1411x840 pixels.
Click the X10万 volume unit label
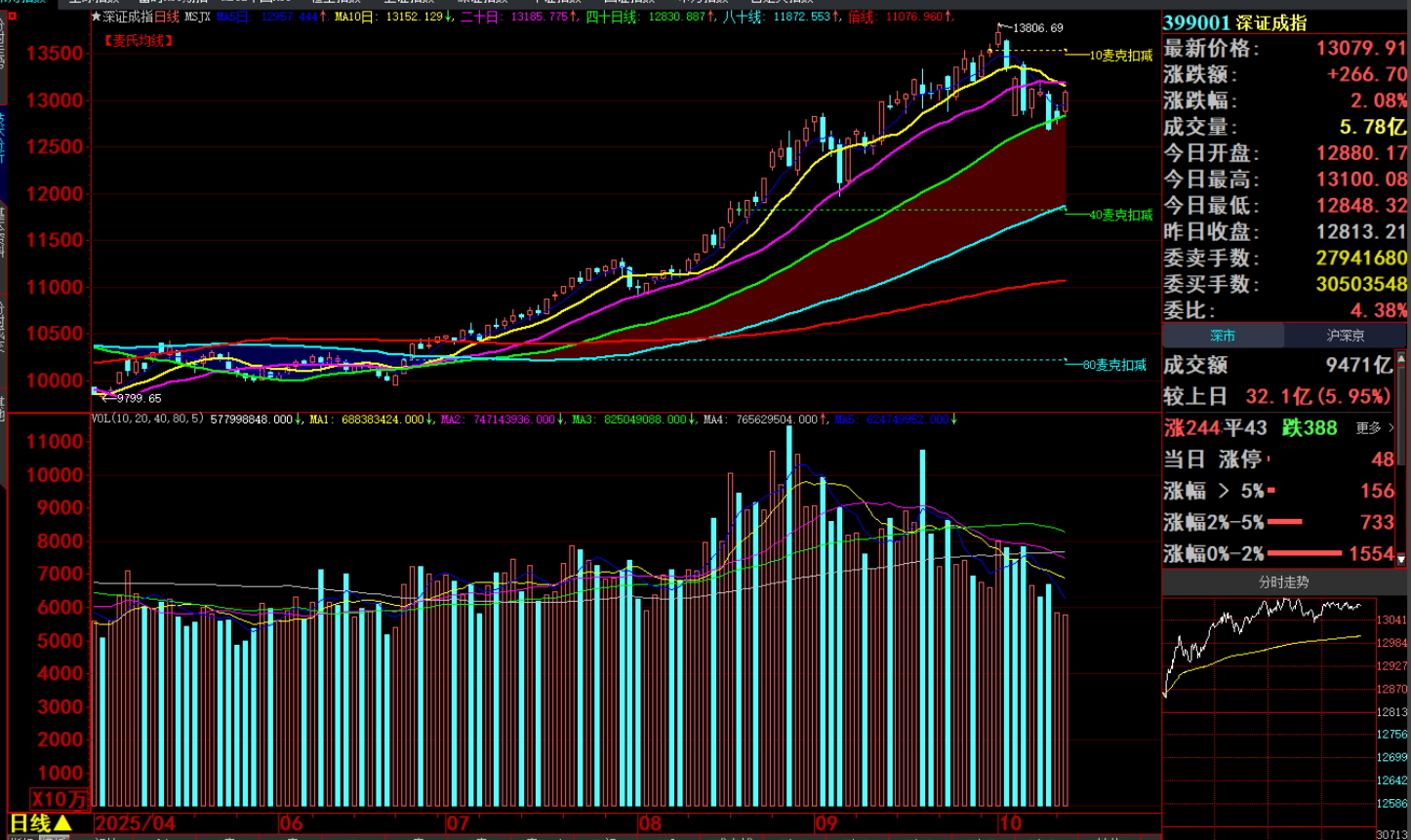(x=59, y=800)
